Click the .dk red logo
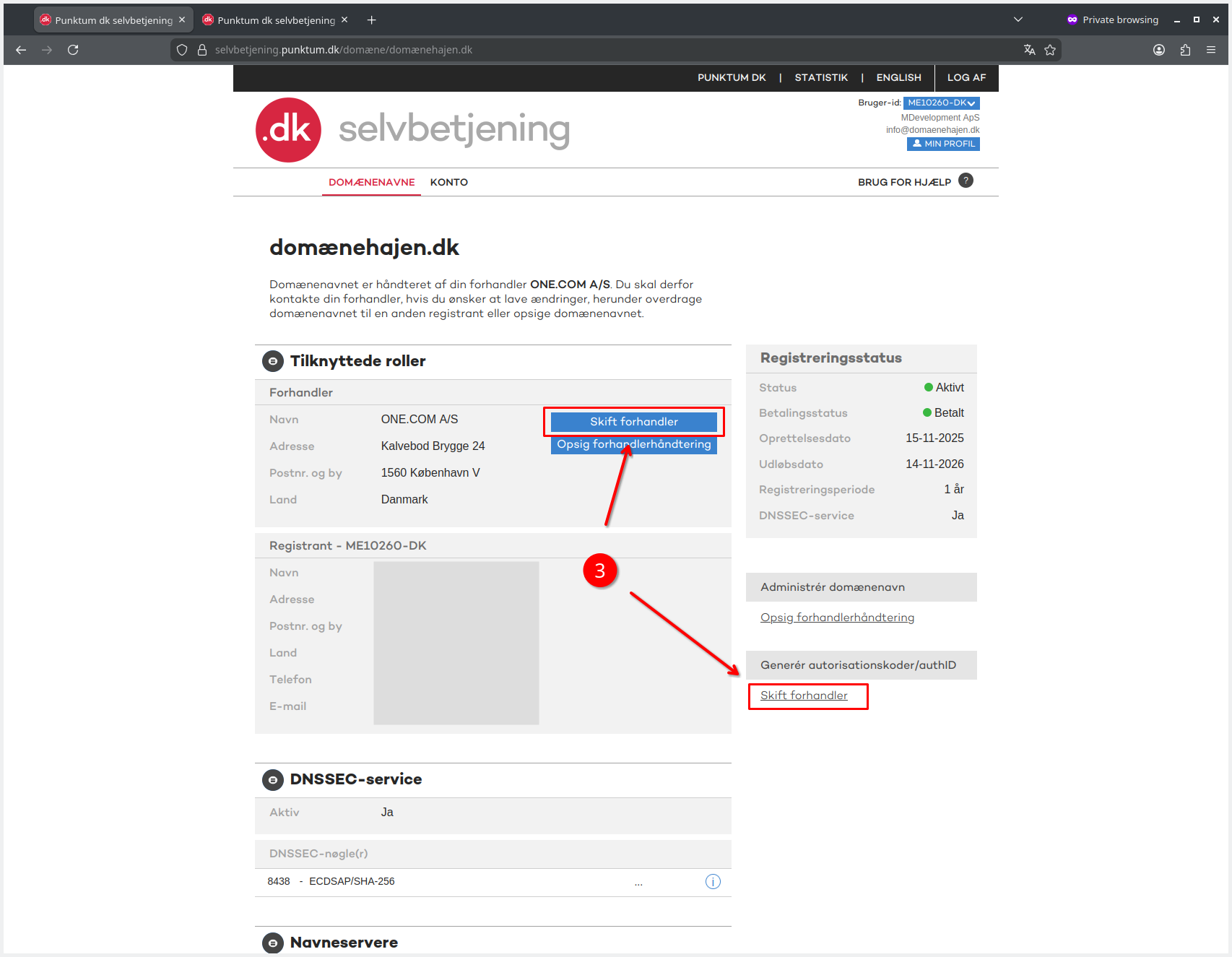1232x957 pixels. coord(288,130)
